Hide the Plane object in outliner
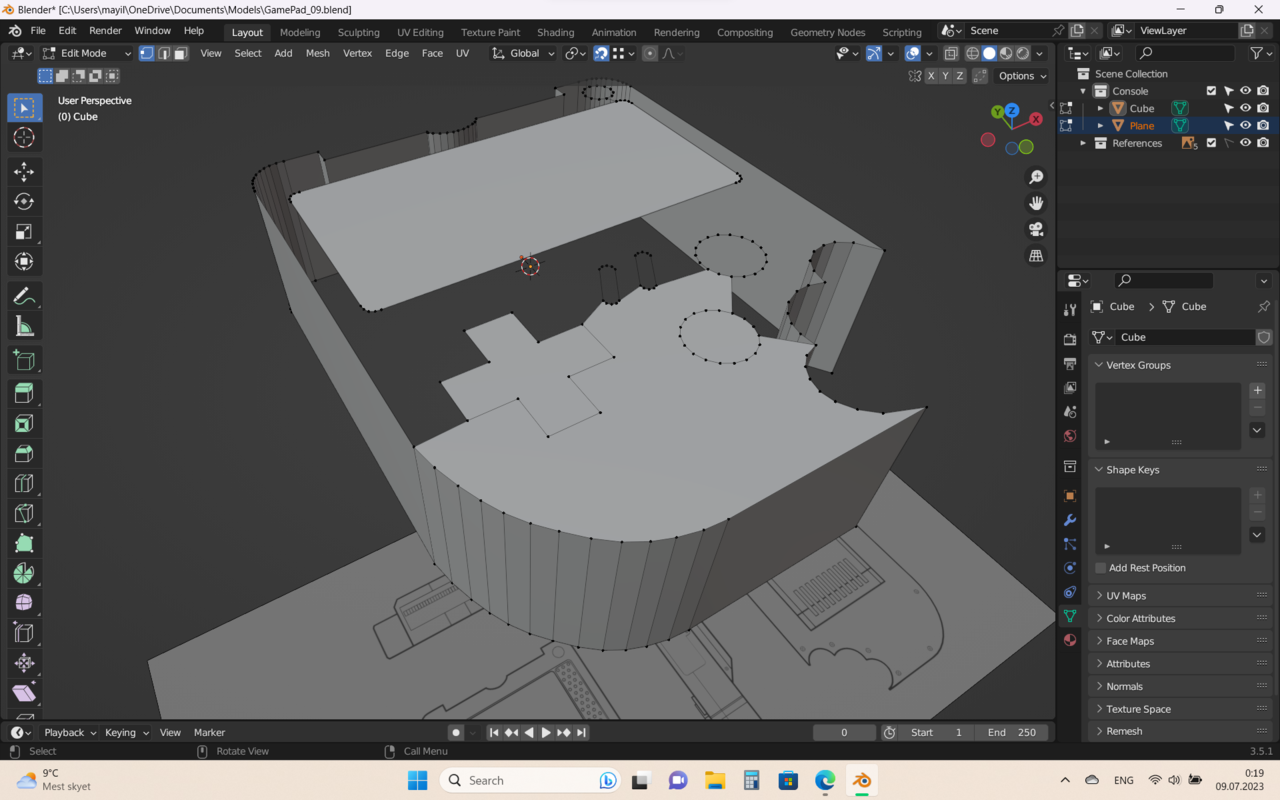 point(1245,126)
